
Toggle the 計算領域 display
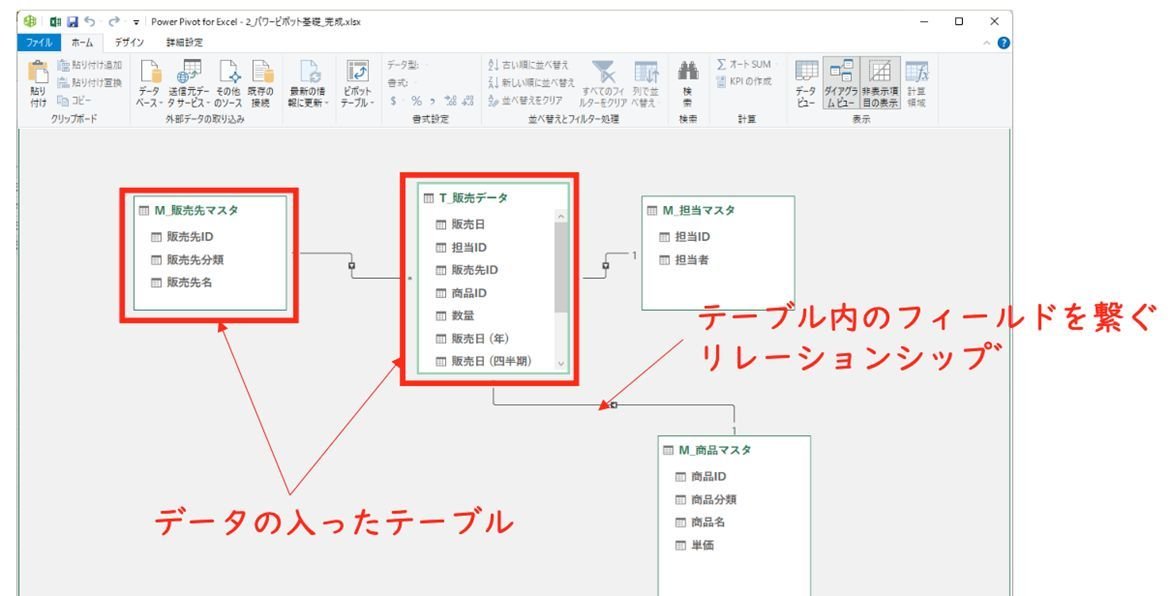[x=916, y=84]
